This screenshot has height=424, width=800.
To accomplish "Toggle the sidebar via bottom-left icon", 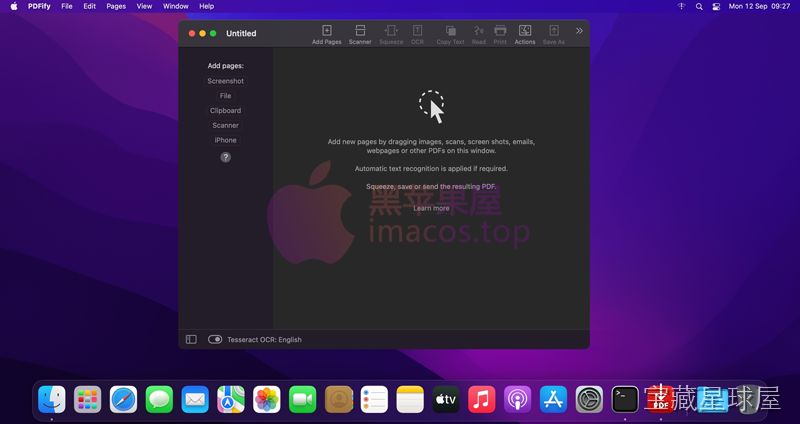I will click(191, 339).
